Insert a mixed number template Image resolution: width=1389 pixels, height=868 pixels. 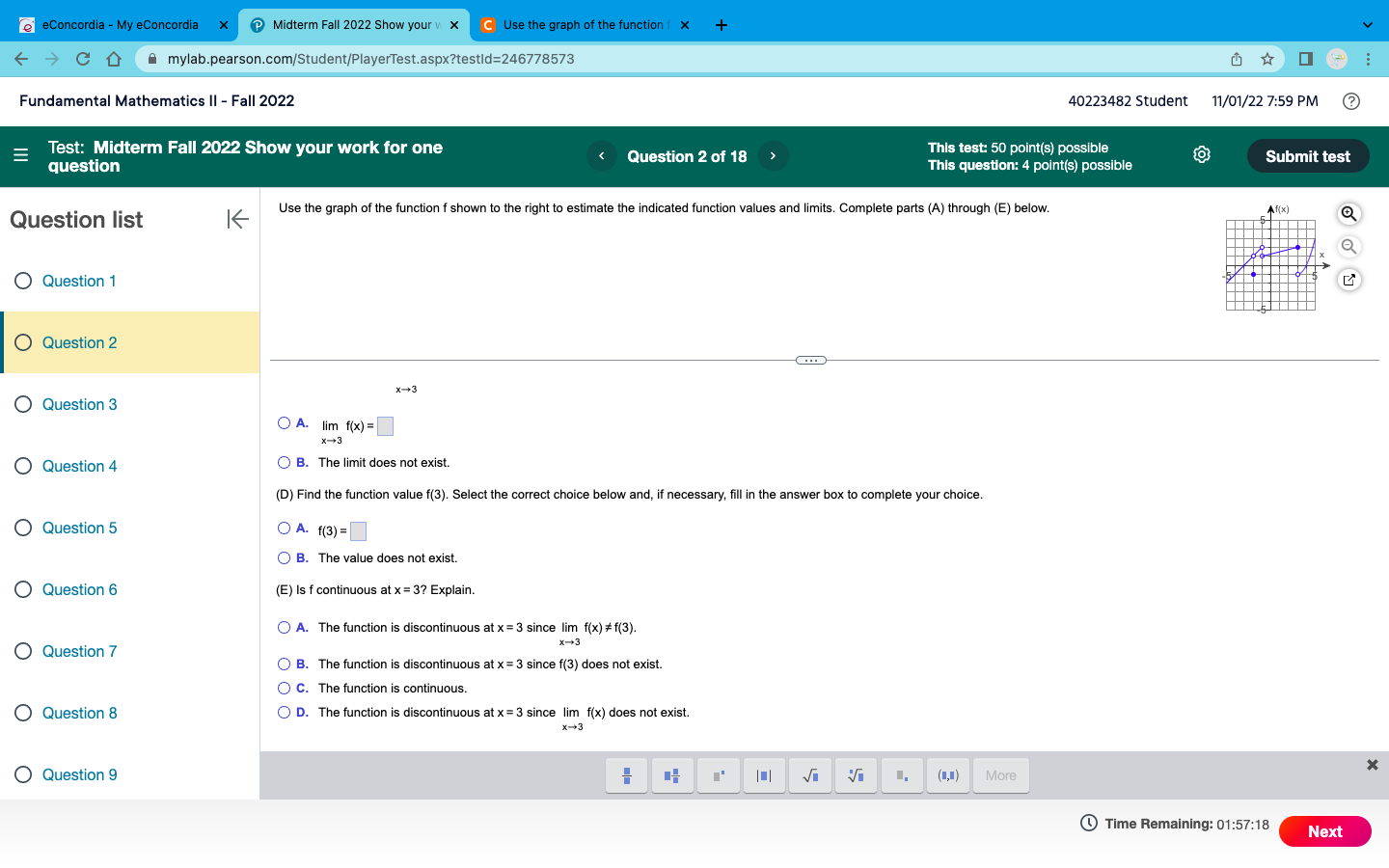point(672,774)
